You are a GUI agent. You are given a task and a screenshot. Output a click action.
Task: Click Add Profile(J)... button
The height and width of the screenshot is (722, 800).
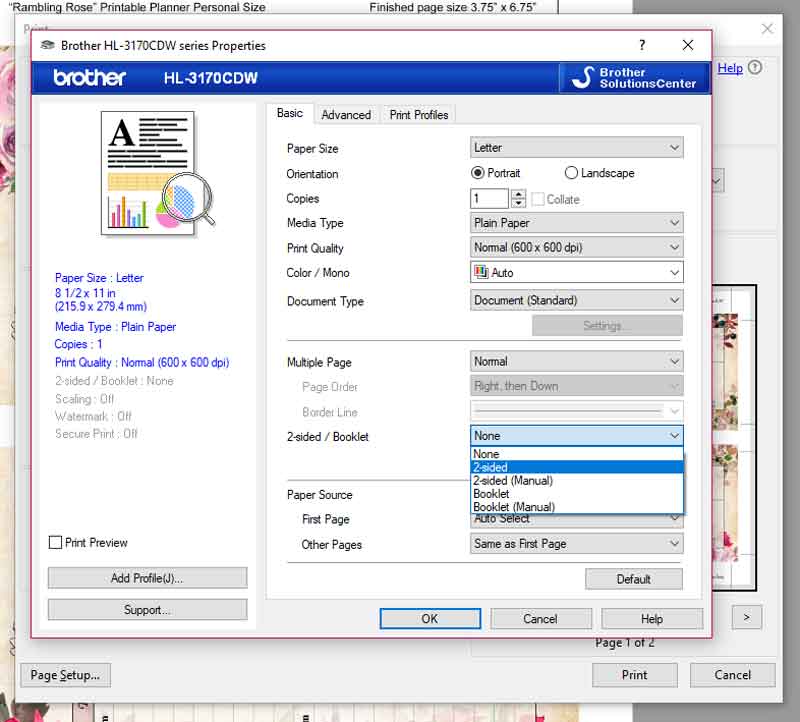147,578
